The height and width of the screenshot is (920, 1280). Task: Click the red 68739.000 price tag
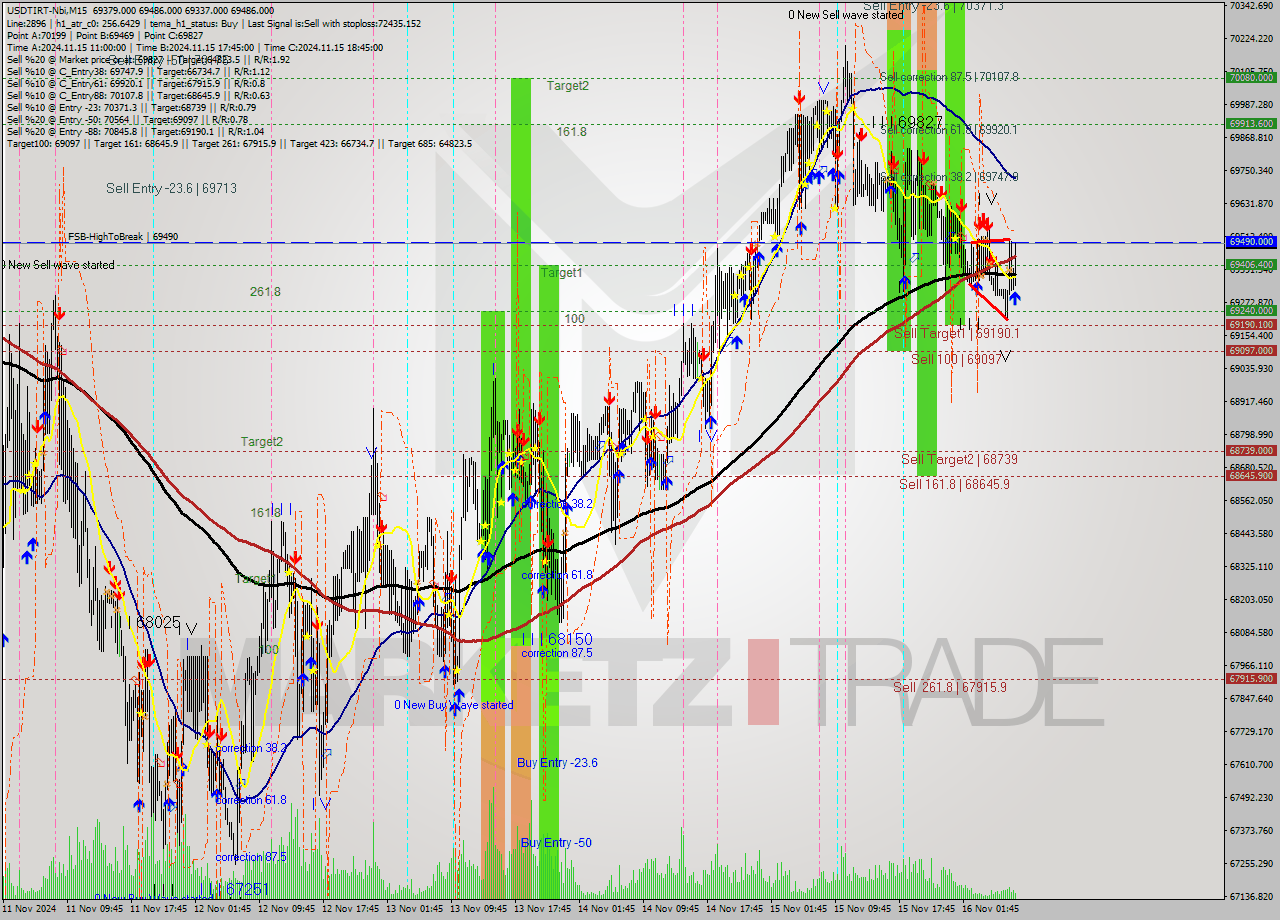click(x=1250, y=451)
